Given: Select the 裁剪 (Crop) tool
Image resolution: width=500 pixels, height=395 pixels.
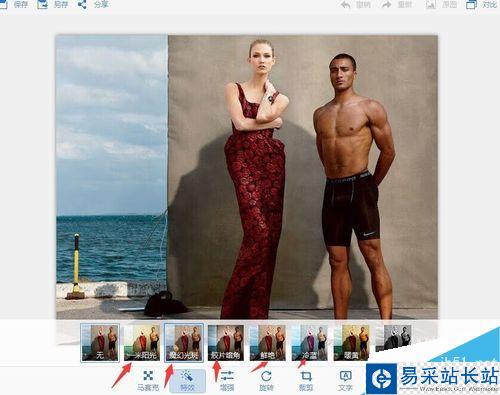Looking at the screenshot, I should [x=306, y=381].
